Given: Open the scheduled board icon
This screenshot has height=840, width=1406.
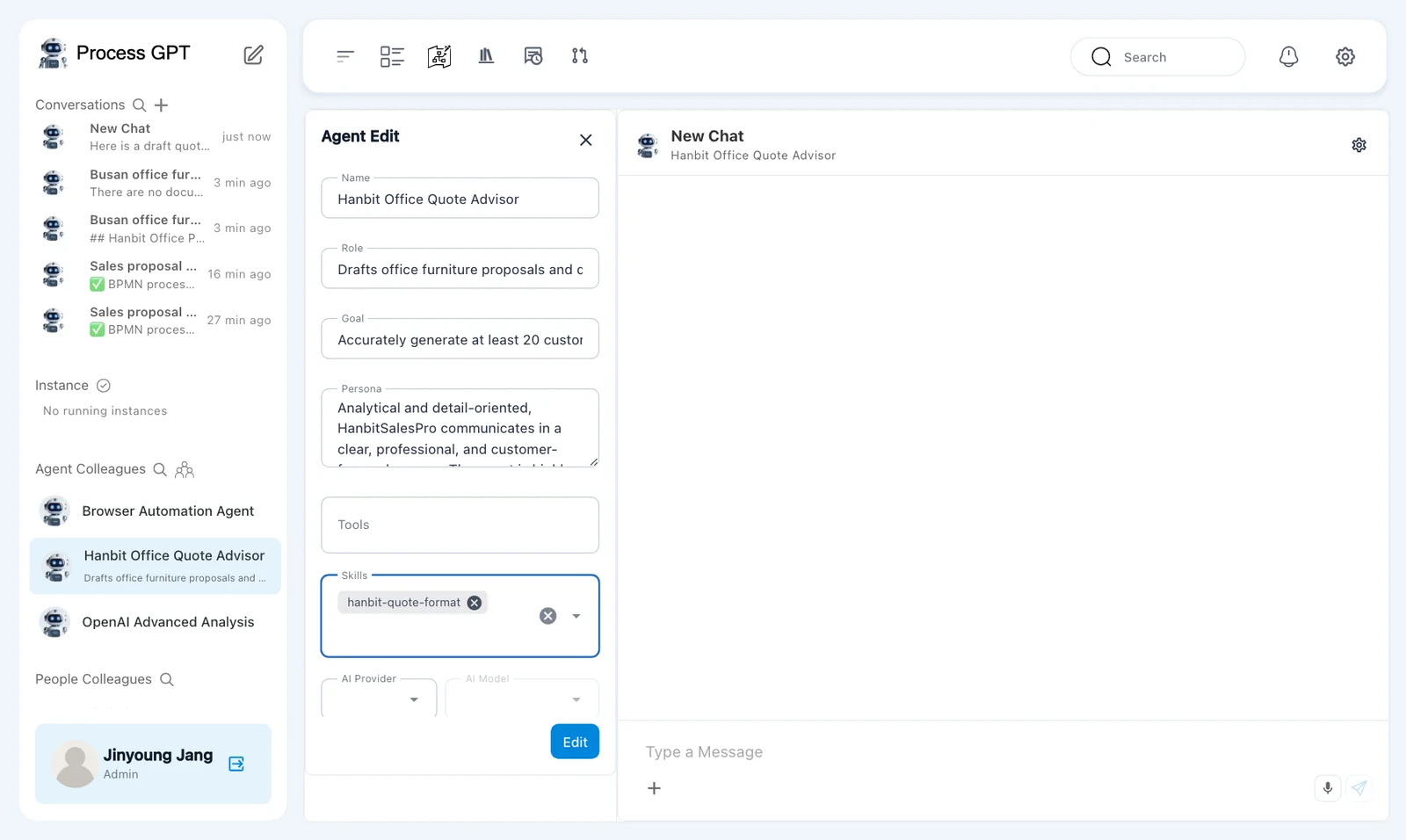Looking at the screenshot, I should pyautogui.click(x=533, y=56).
